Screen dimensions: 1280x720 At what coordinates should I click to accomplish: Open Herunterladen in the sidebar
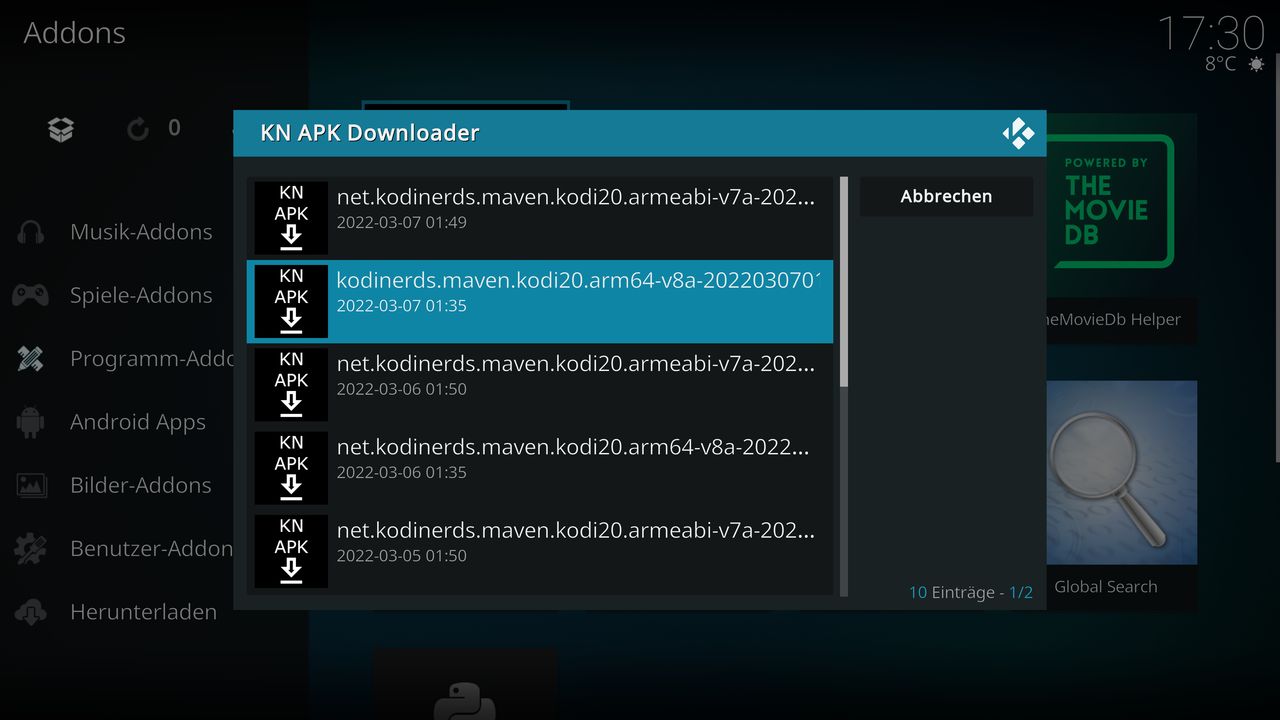pos(143,612)
